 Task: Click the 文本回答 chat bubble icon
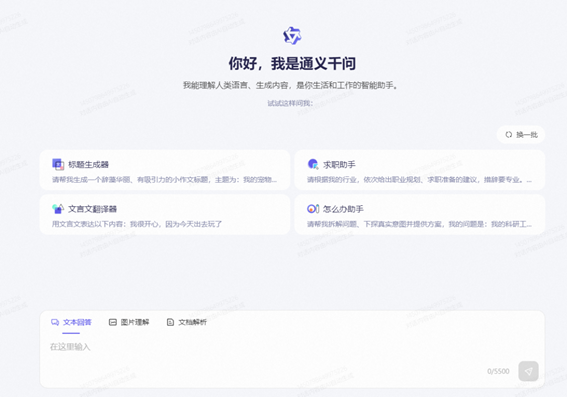click(55, 322)
